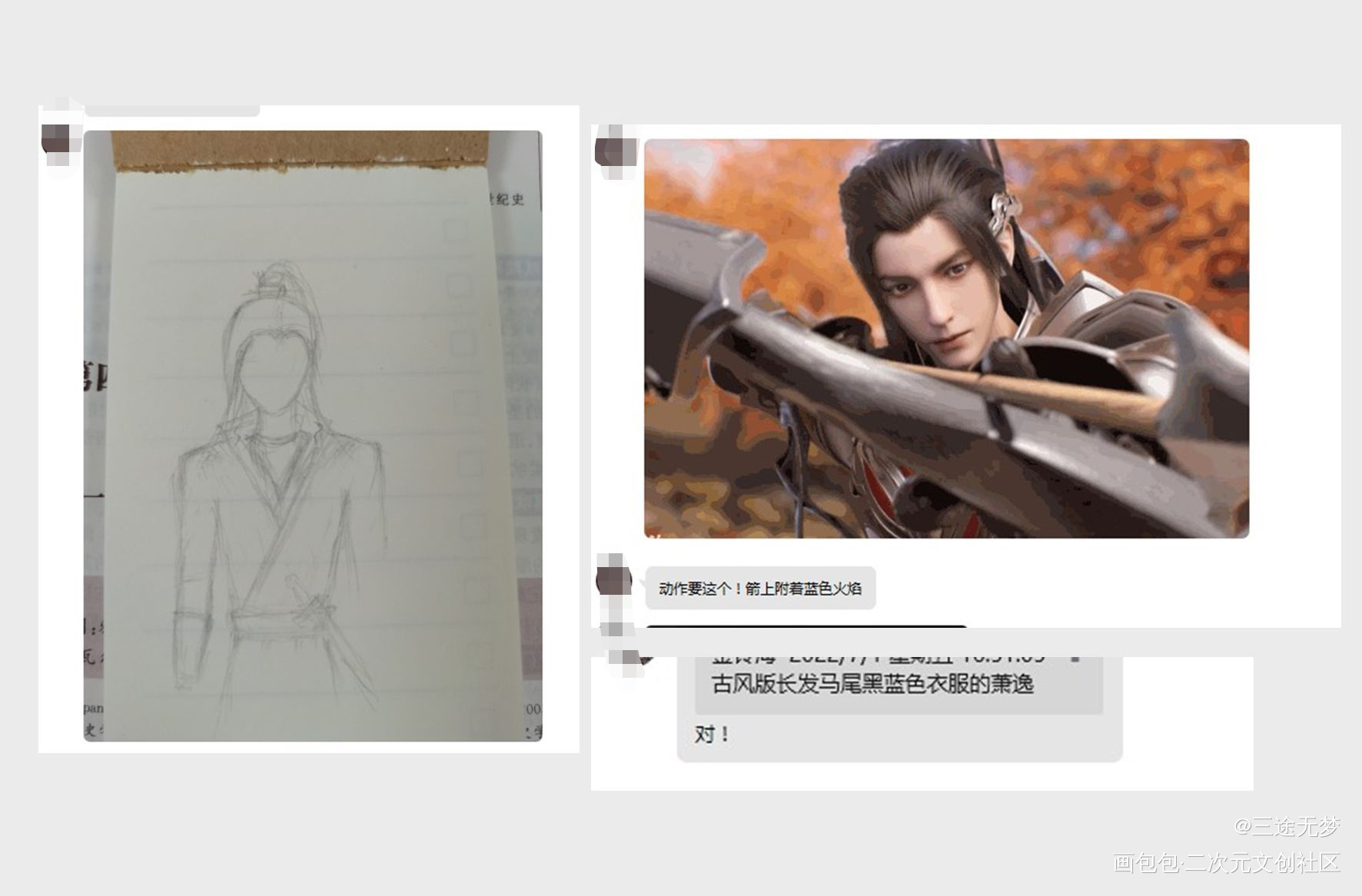The width and height of the screenshot is (1362, 896).
Task: Open the archer character image
Action: pyautogui.click(x=945, y=338)
